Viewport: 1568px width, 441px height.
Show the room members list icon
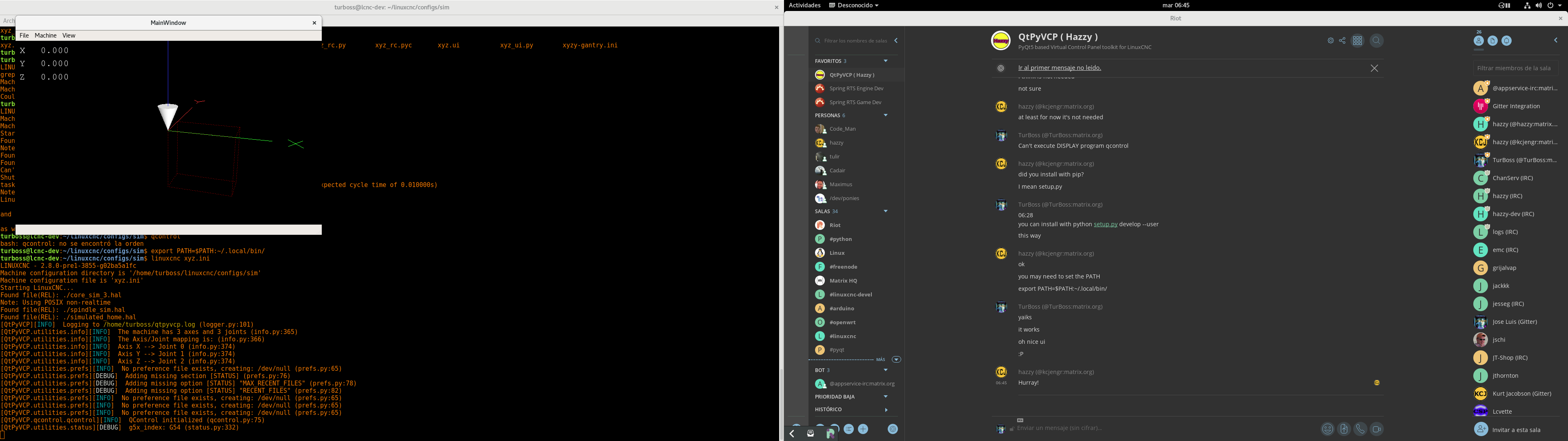click(1479, 41)
